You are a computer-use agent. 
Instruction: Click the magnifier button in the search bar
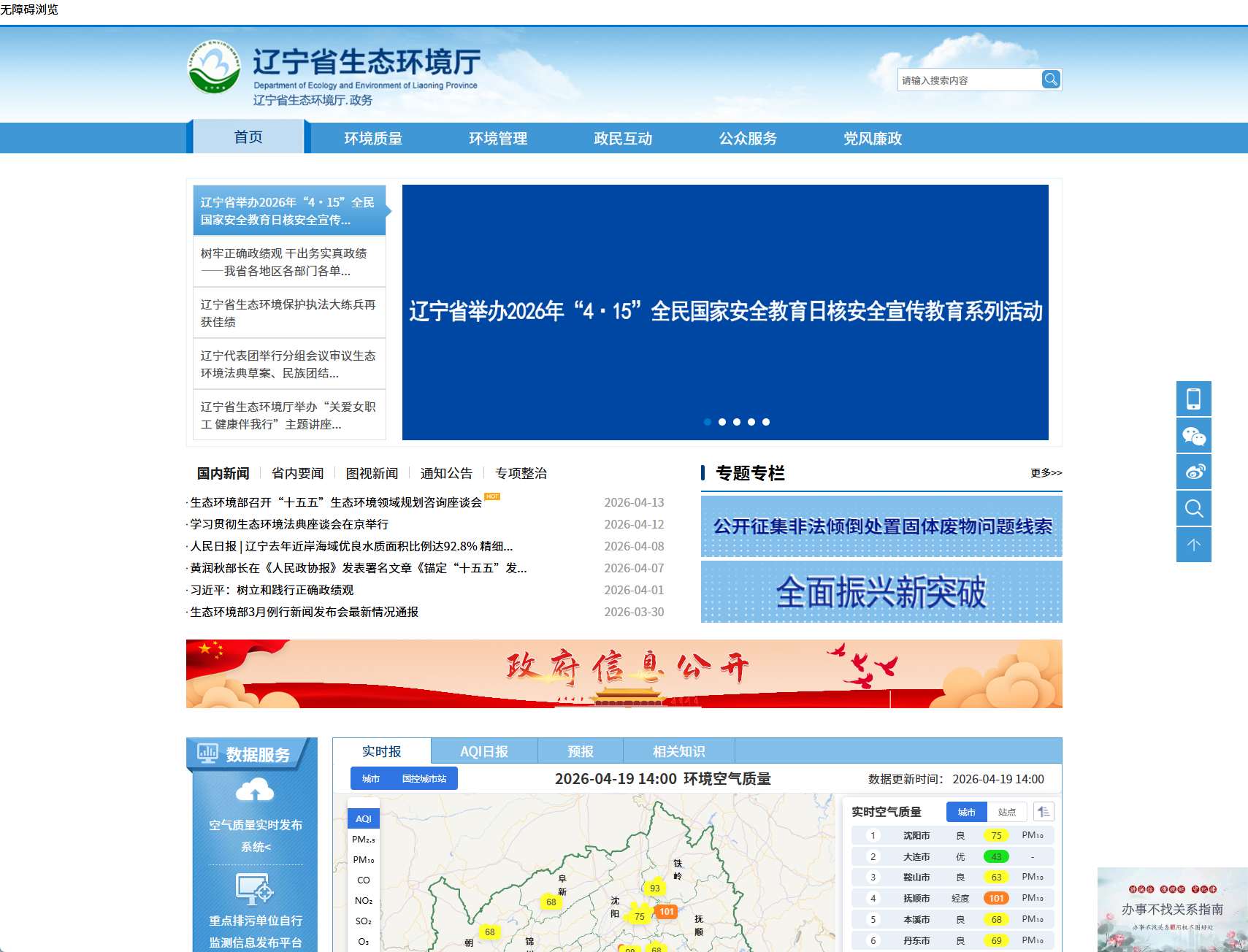point(1051,79)
